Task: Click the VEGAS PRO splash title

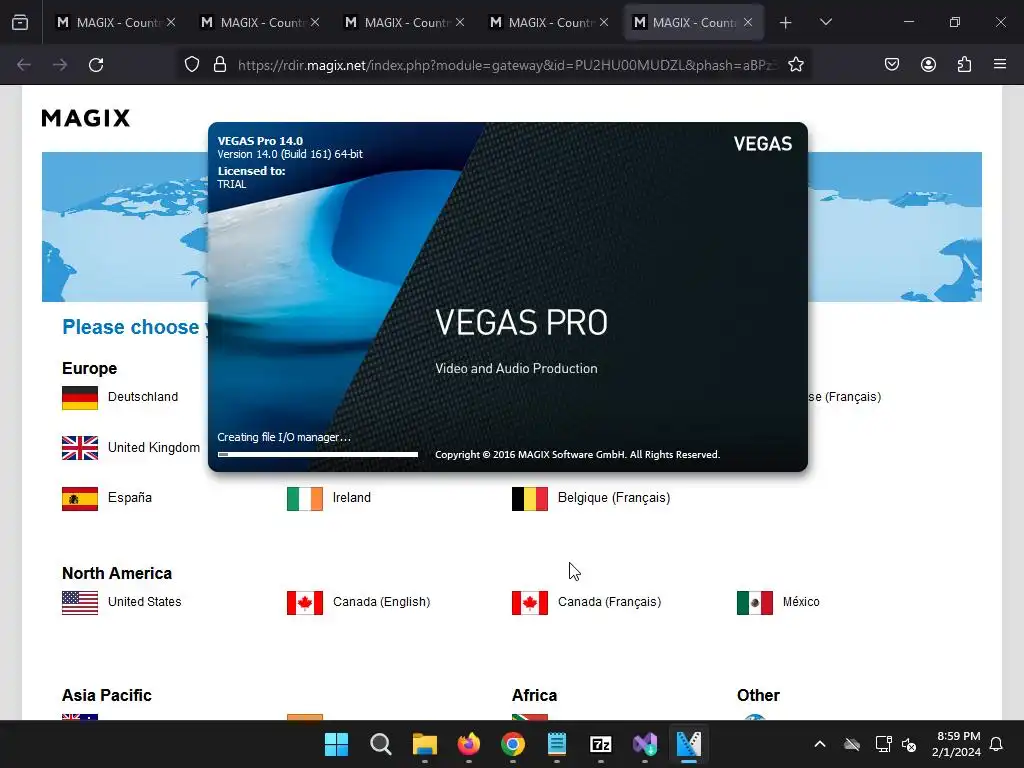Action: (x=521, y=322)
